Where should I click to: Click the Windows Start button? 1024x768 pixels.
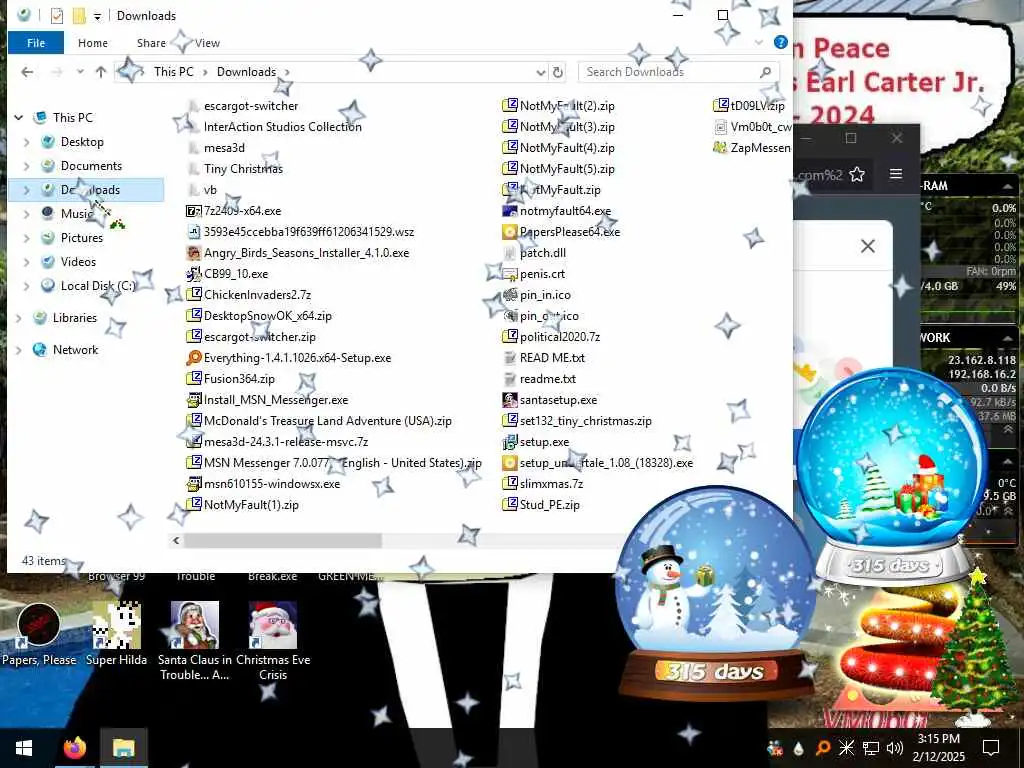[24, 748]
